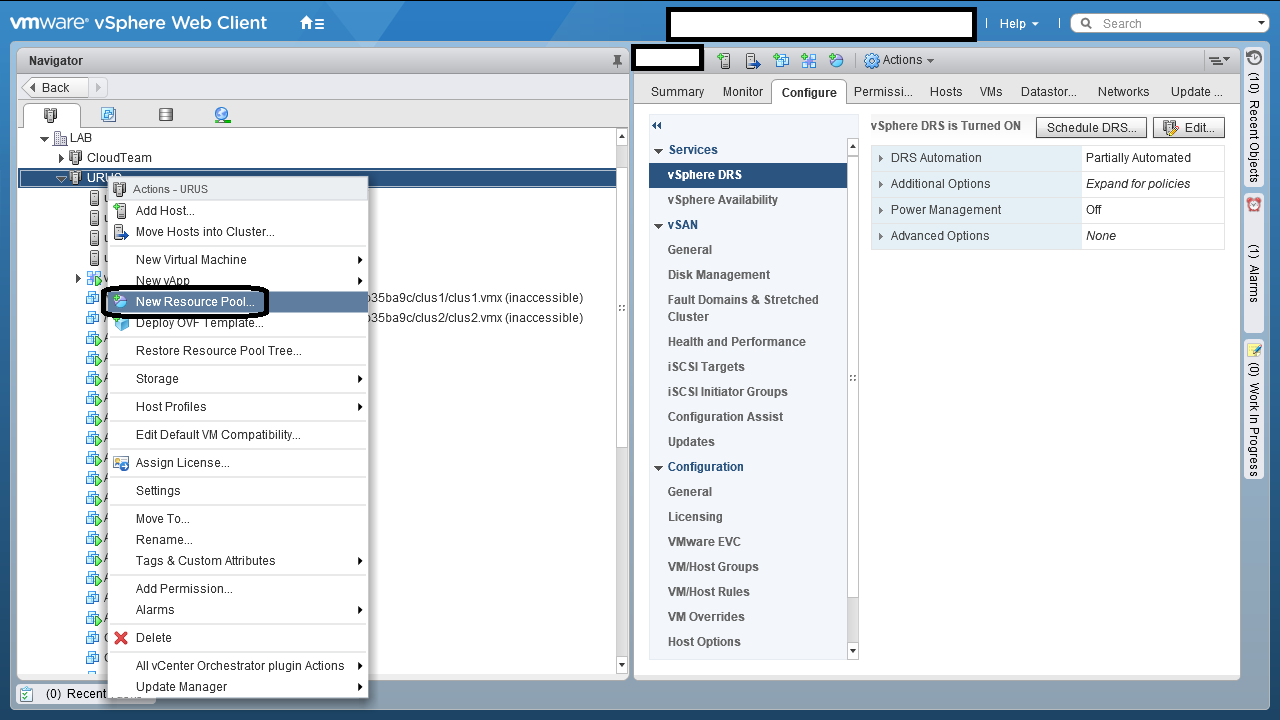Open the Actions dropdown in toolbar
The height and width of the screenshot is (720, 1280).
pyautogui.click(x=899, y=61)
